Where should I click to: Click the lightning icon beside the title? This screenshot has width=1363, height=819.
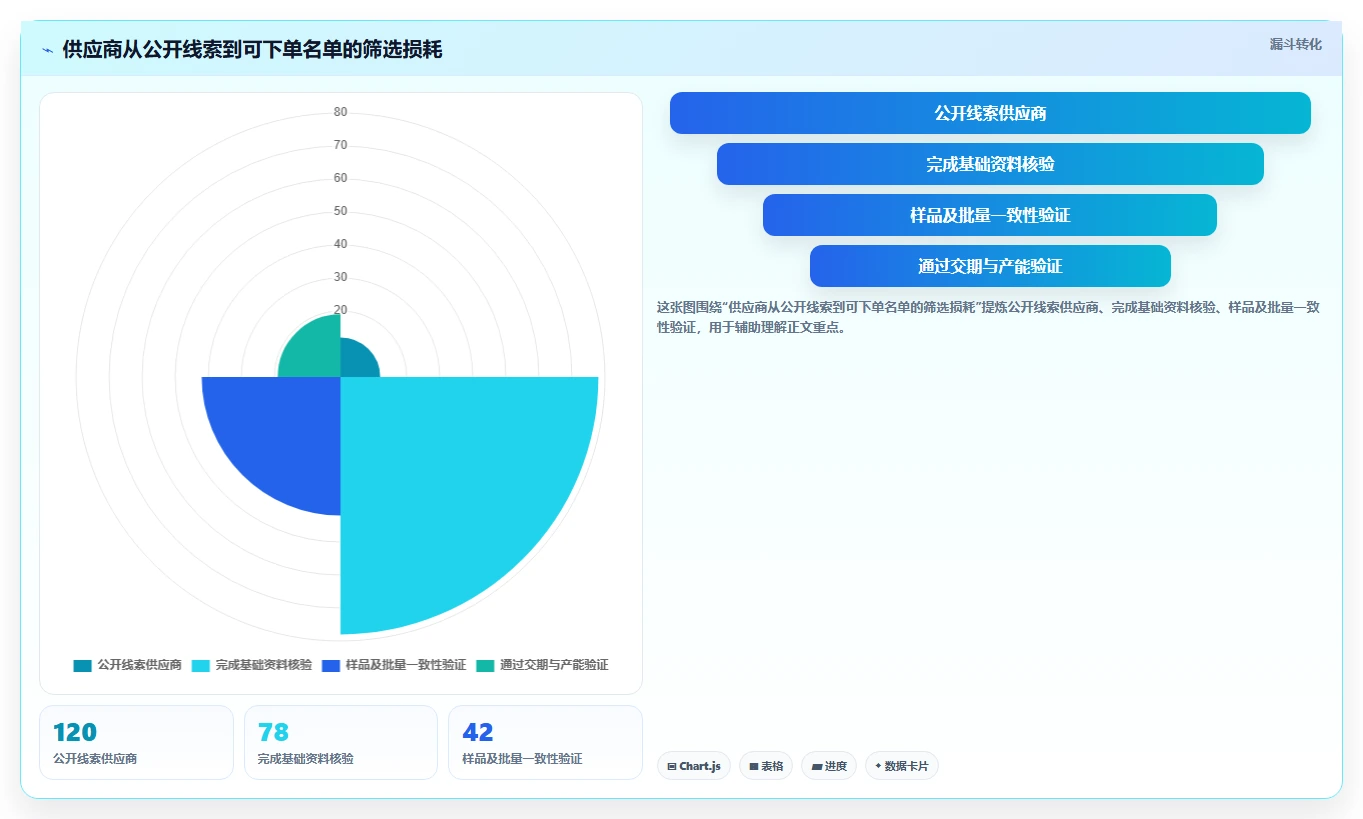tap(47, 50)
